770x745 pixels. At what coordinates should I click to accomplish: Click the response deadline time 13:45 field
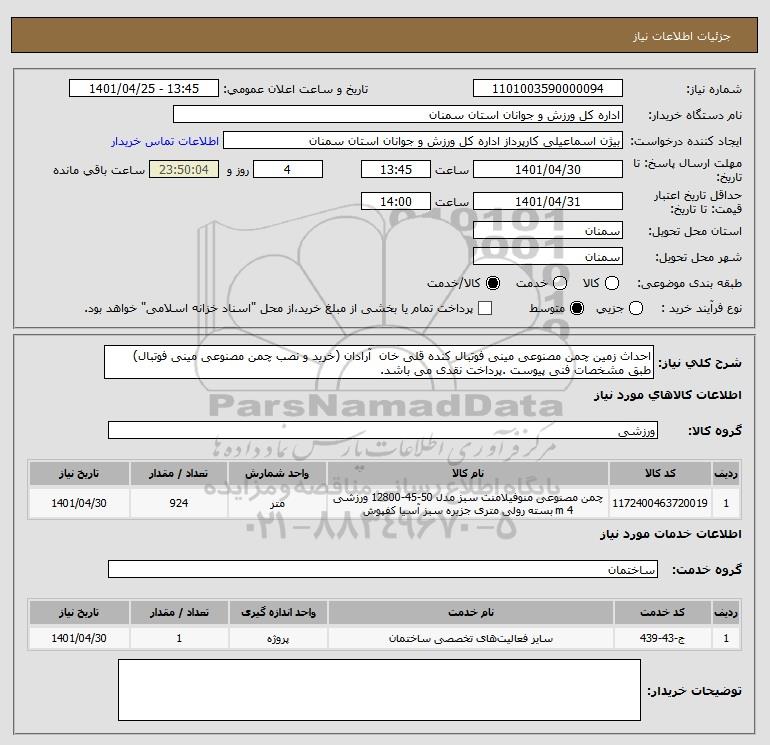click(396, 170)
